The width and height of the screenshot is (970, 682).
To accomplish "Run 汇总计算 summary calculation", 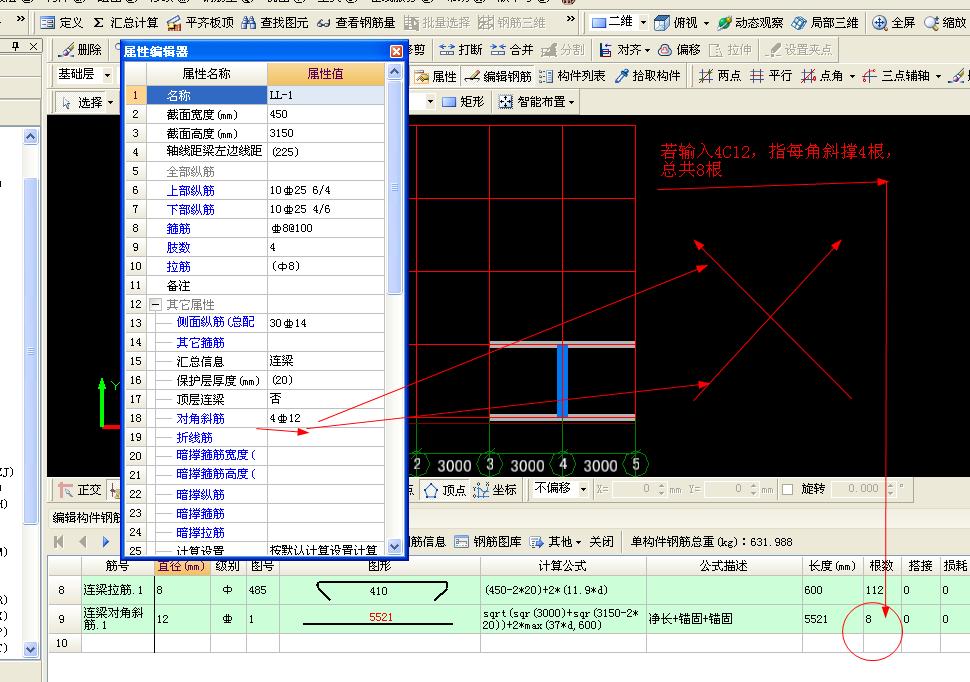I will 126,23.
